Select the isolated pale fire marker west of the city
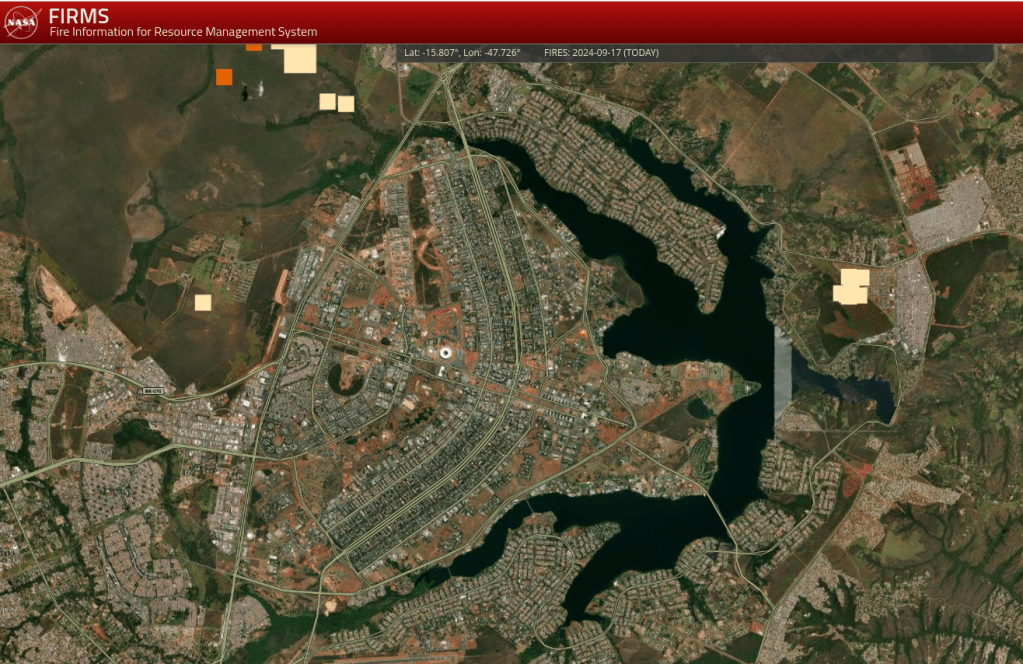This screenshot has width=1023, height=664. coord(203,302)
